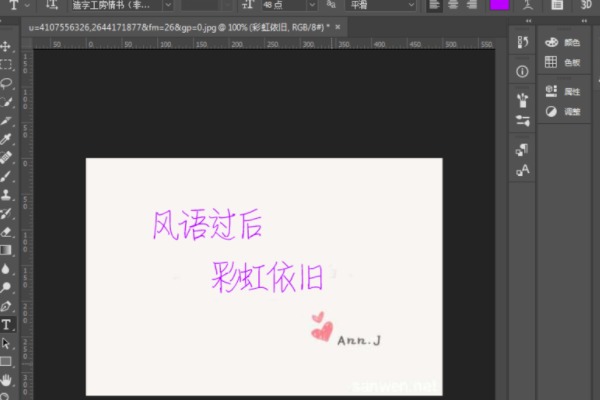Screen dimensions: 600x400
Task: Select the Slice knife tool
Action: (6, 121)
